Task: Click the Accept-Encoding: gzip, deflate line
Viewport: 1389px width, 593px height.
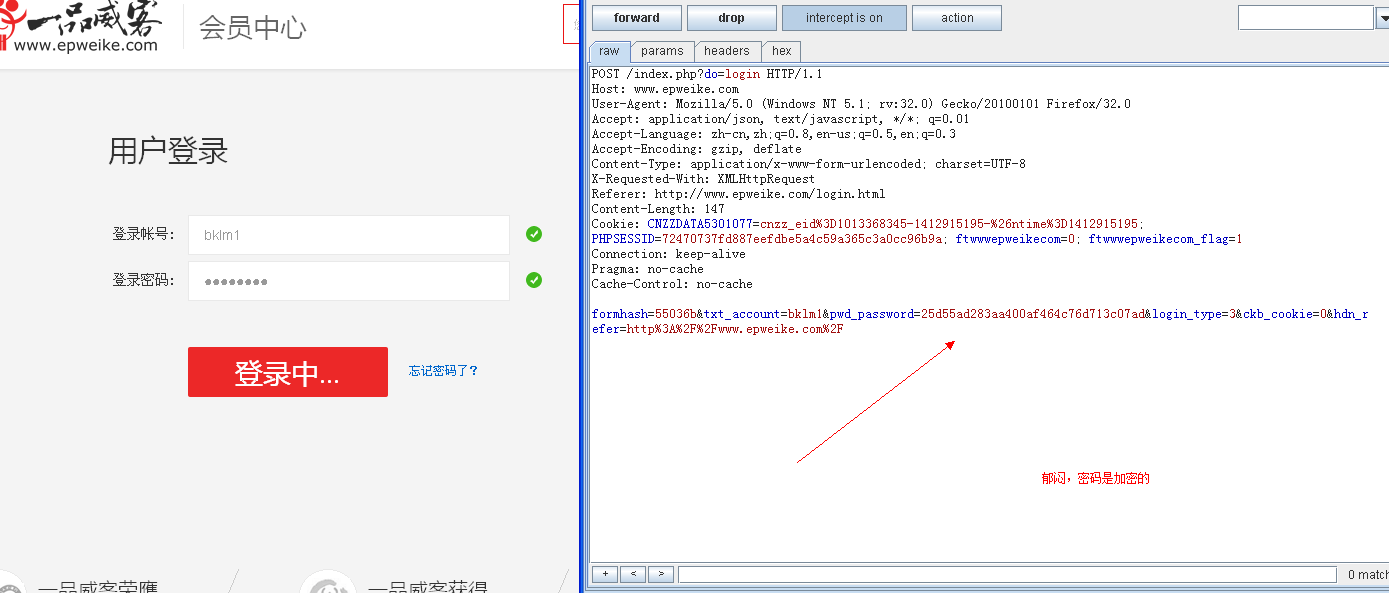Action: [x=696, y=149]
